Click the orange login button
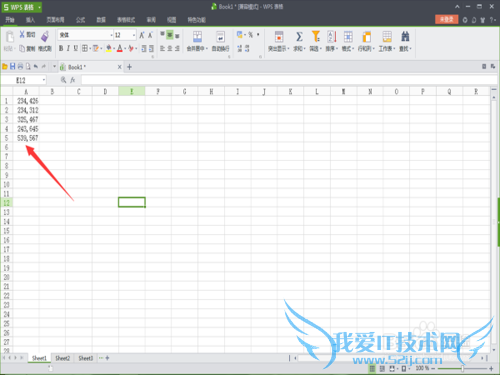This screenshot has height=375, width=500. point(447,19)
